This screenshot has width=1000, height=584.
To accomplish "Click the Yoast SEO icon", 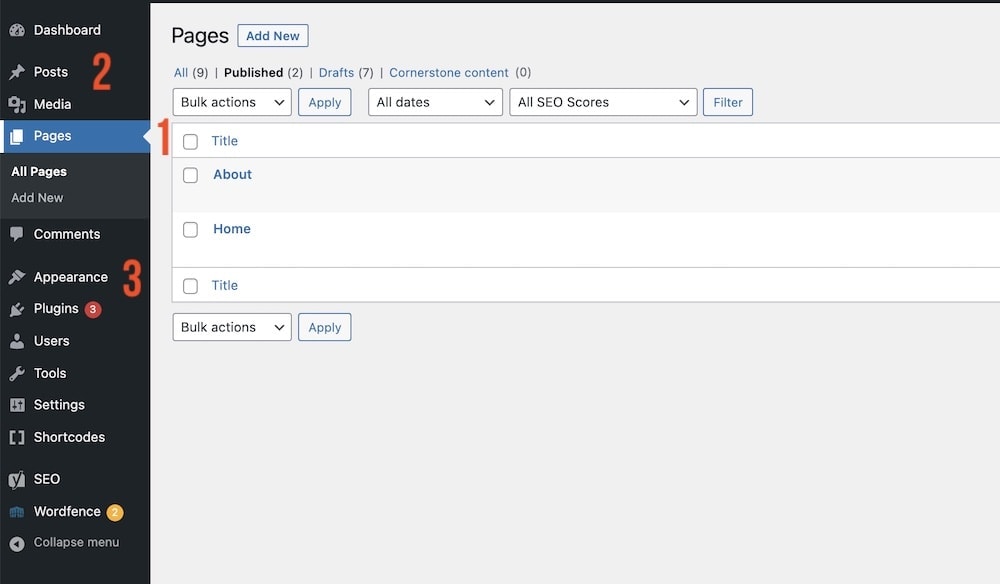I will click(x=17, y=479).
